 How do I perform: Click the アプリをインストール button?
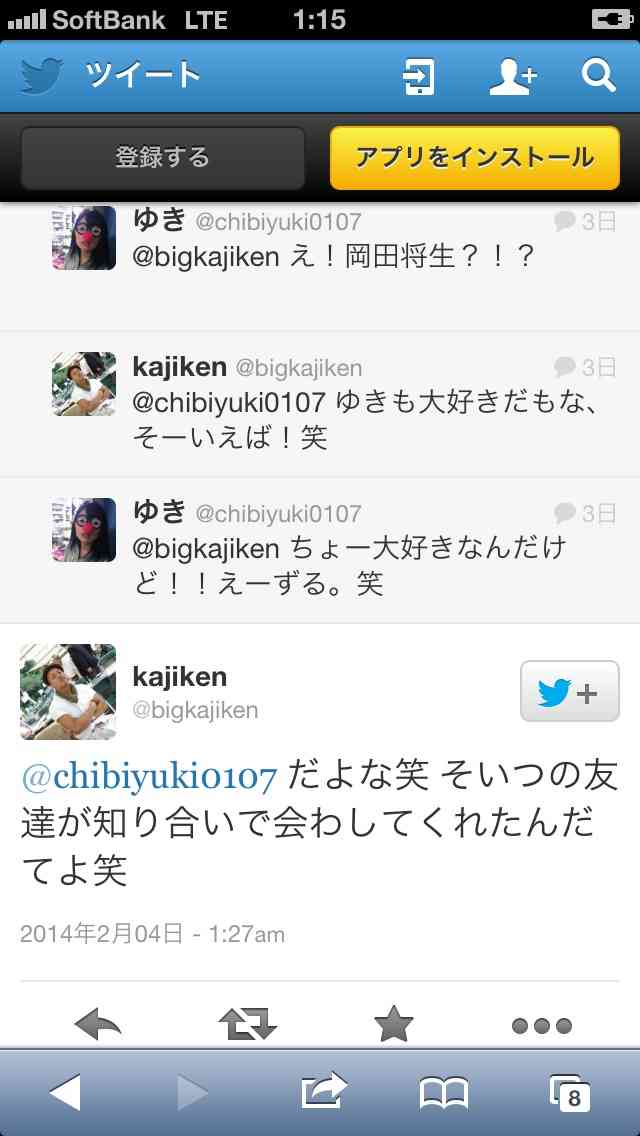475,158
